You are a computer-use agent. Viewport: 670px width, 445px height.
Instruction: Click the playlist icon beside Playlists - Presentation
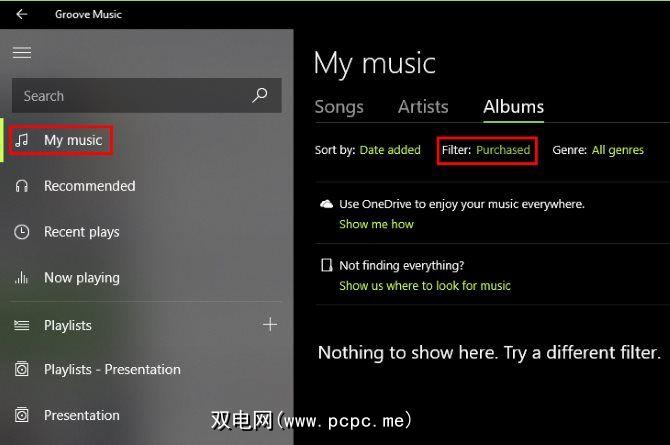(22, 369)
